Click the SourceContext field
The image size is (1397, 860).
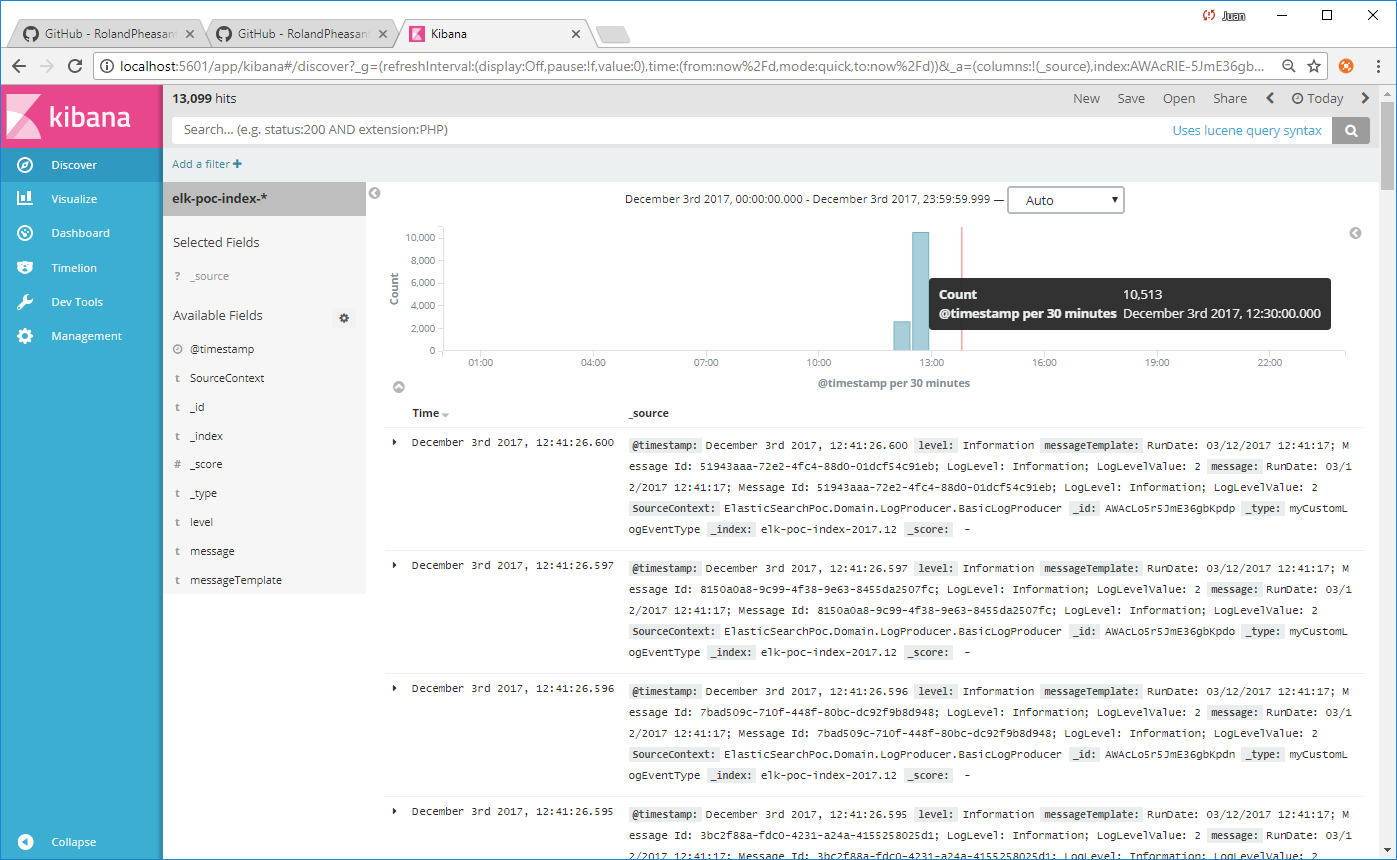pos(227,378)
